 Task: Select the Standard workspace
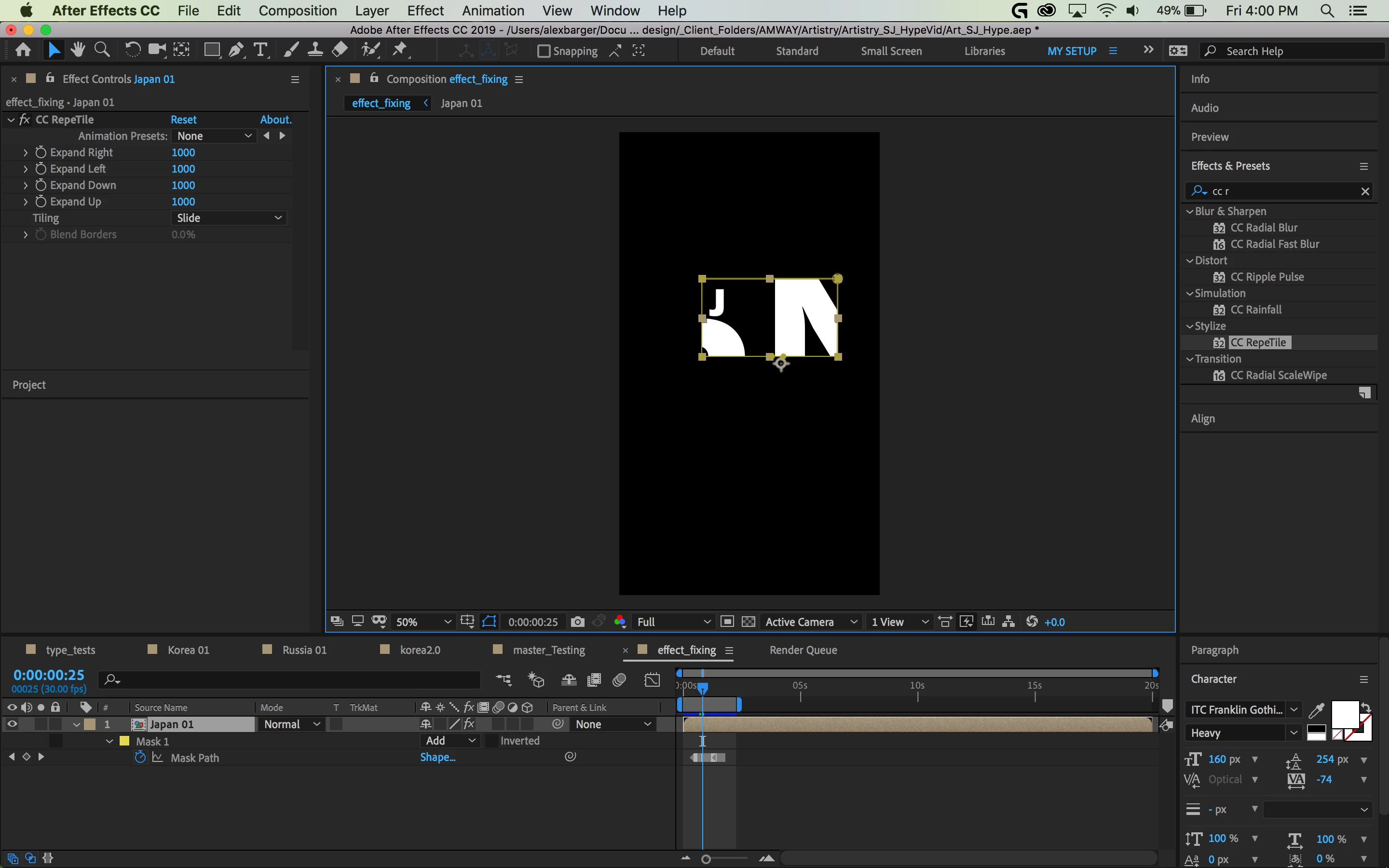tap(797, 51)
